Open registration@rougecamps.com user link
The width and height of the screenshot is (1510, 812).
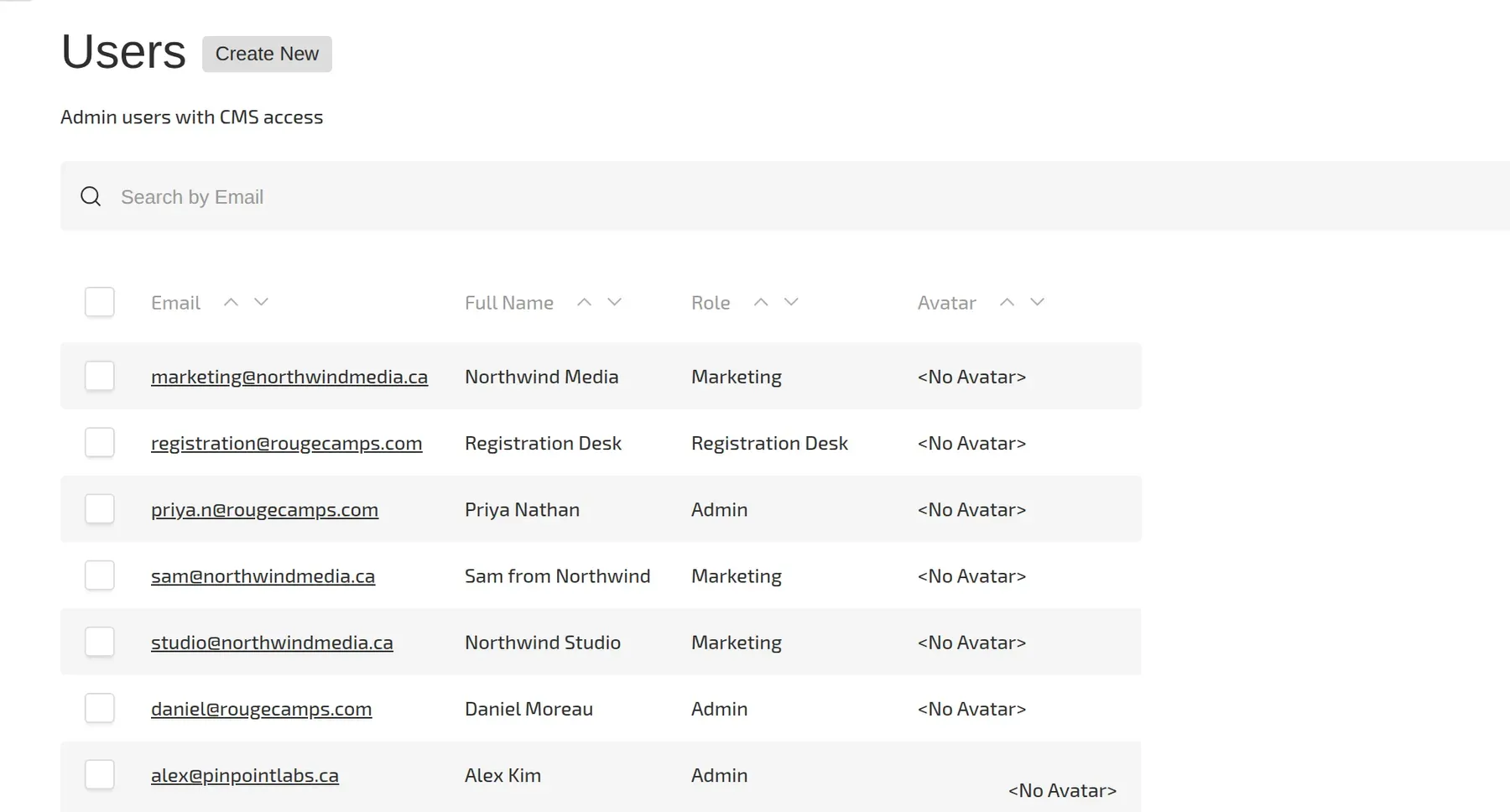point(287,443)
